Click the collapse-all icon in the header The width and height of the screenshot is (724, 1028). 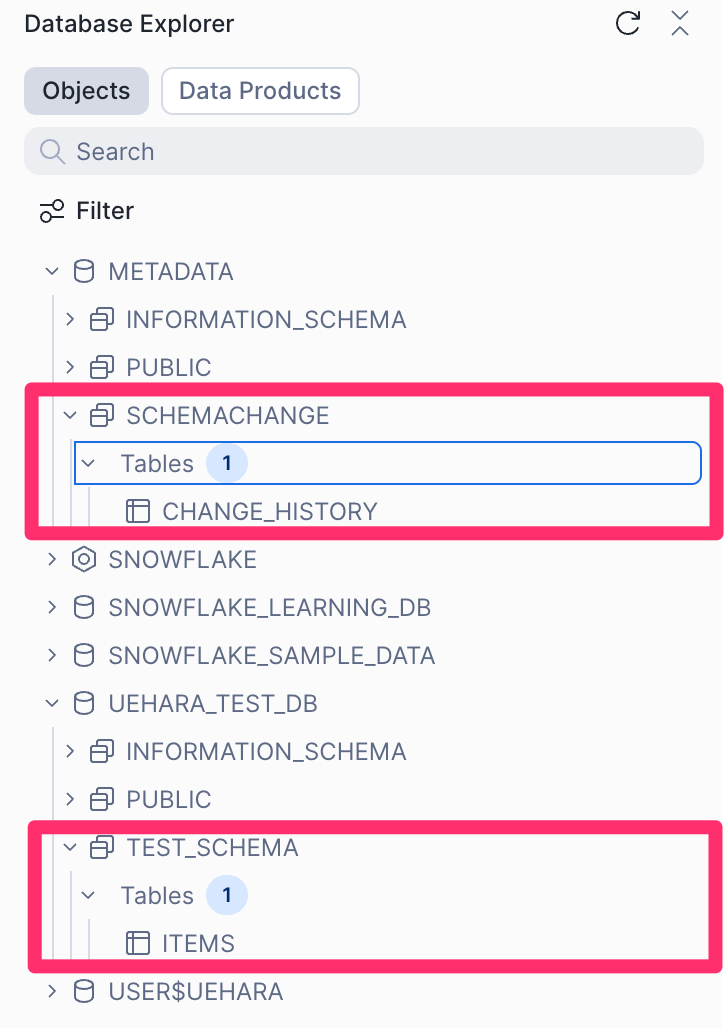pyautogui.click(x=680, y=24)
